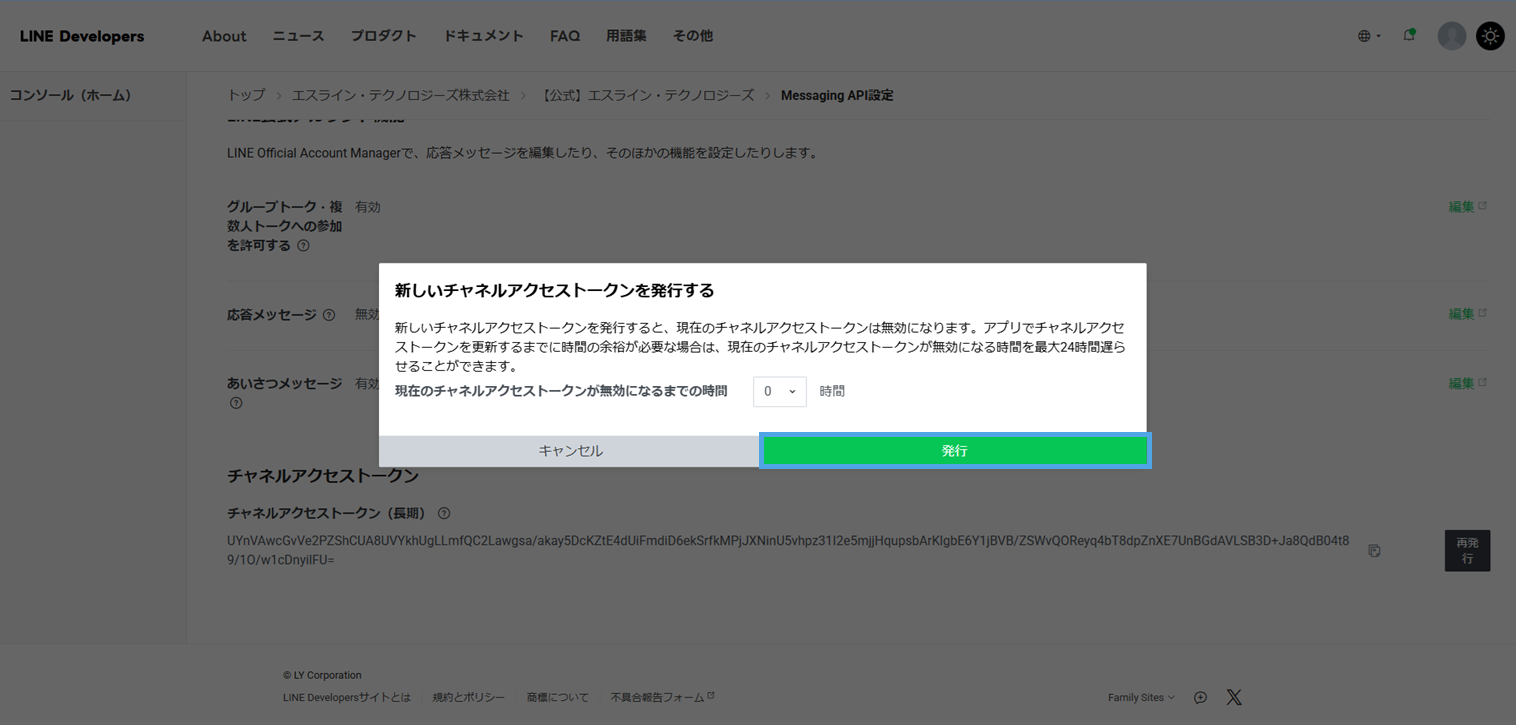Viewport: 1516px width, 725px height.
Task: Click help icon next to 応答メッセージ
Action: [329, 315]
